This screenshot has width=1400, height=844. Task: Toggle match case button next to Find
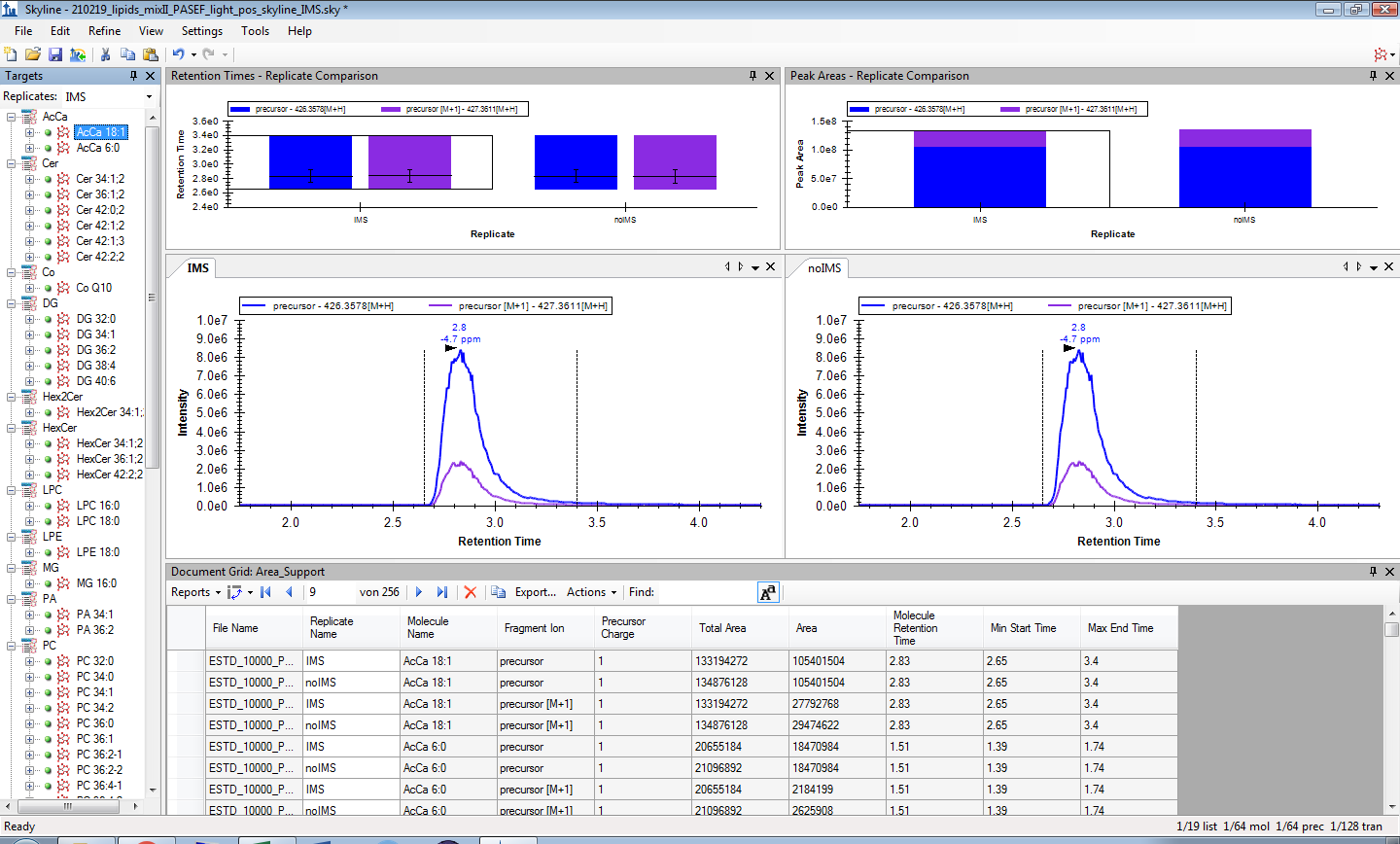click(768, 592)
